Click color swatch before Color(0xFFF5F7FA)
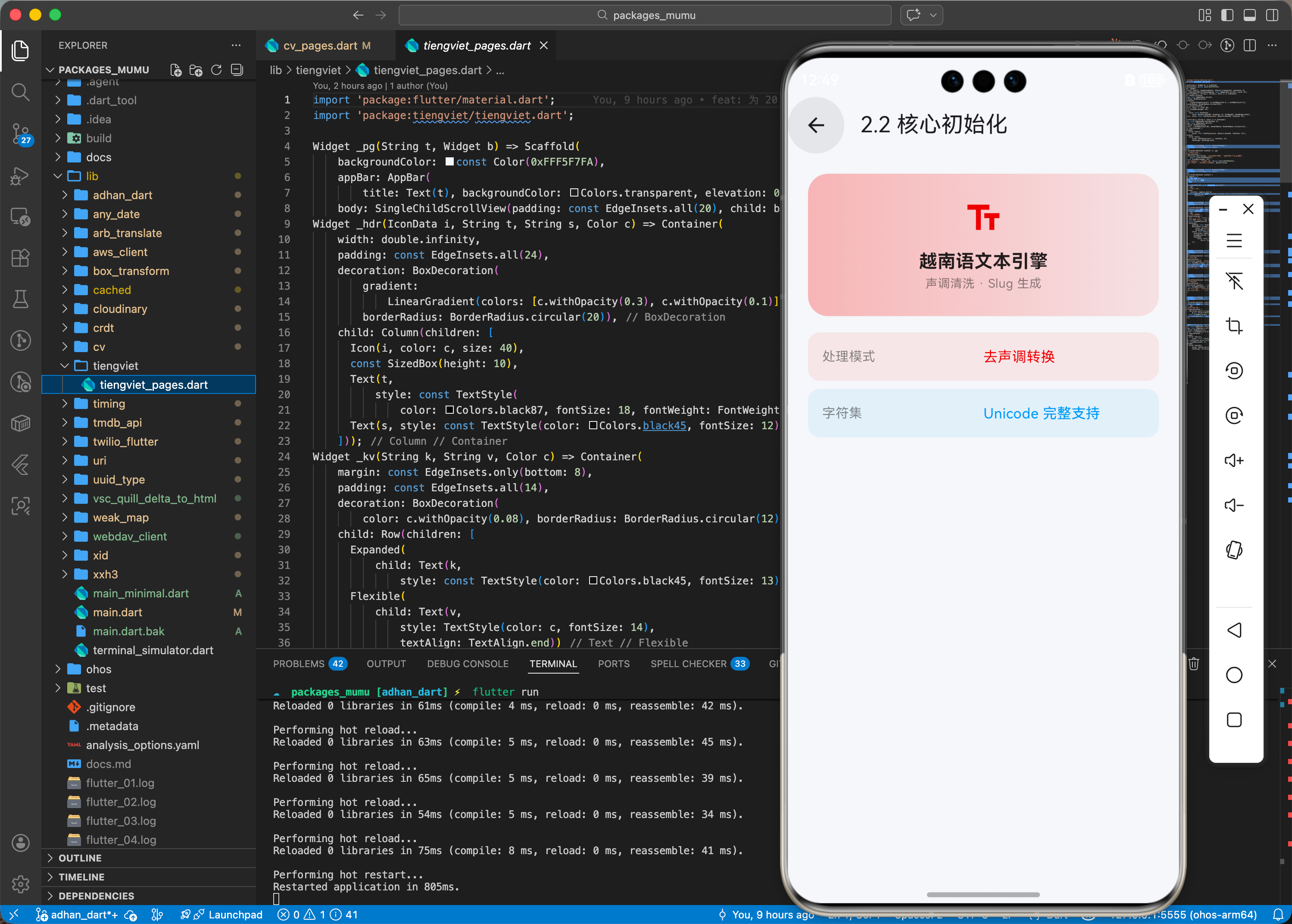 449,162
